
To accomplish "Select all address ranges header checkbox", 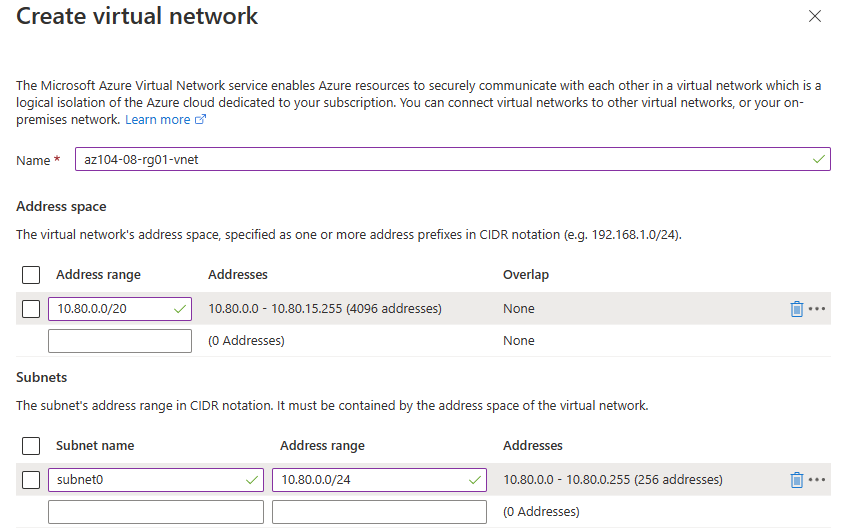I will 31,275.
